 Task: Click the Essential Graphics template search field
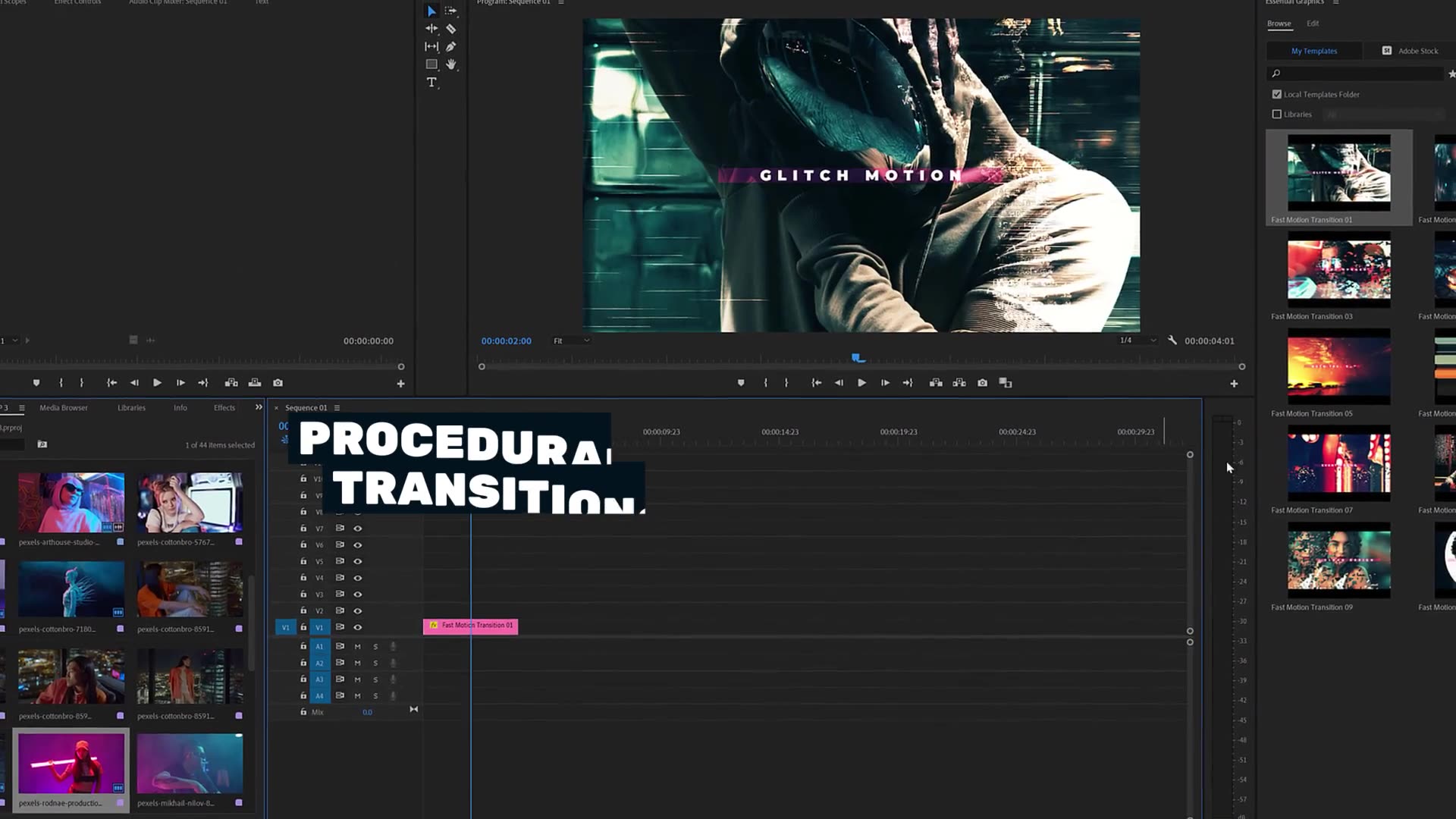coord(1356,74)
